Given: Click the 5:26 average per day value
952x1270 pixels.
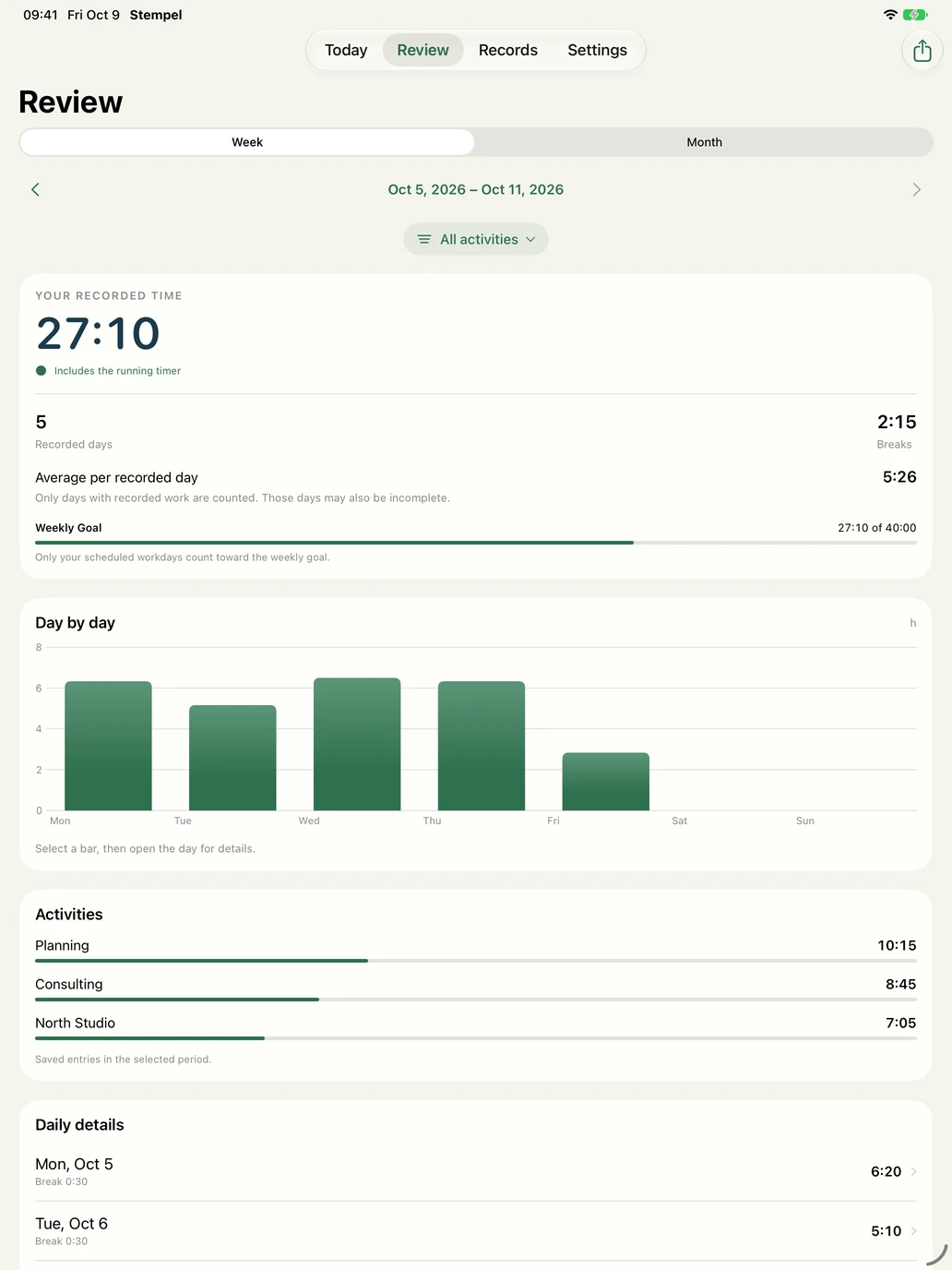Looking at the screenshot, I should (899, 477).
